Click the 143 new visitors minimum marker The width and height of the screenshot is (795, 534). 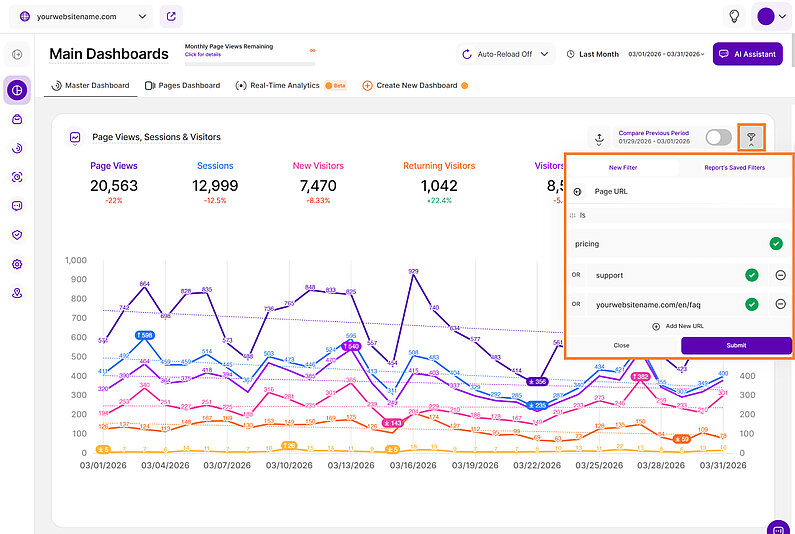392,423
